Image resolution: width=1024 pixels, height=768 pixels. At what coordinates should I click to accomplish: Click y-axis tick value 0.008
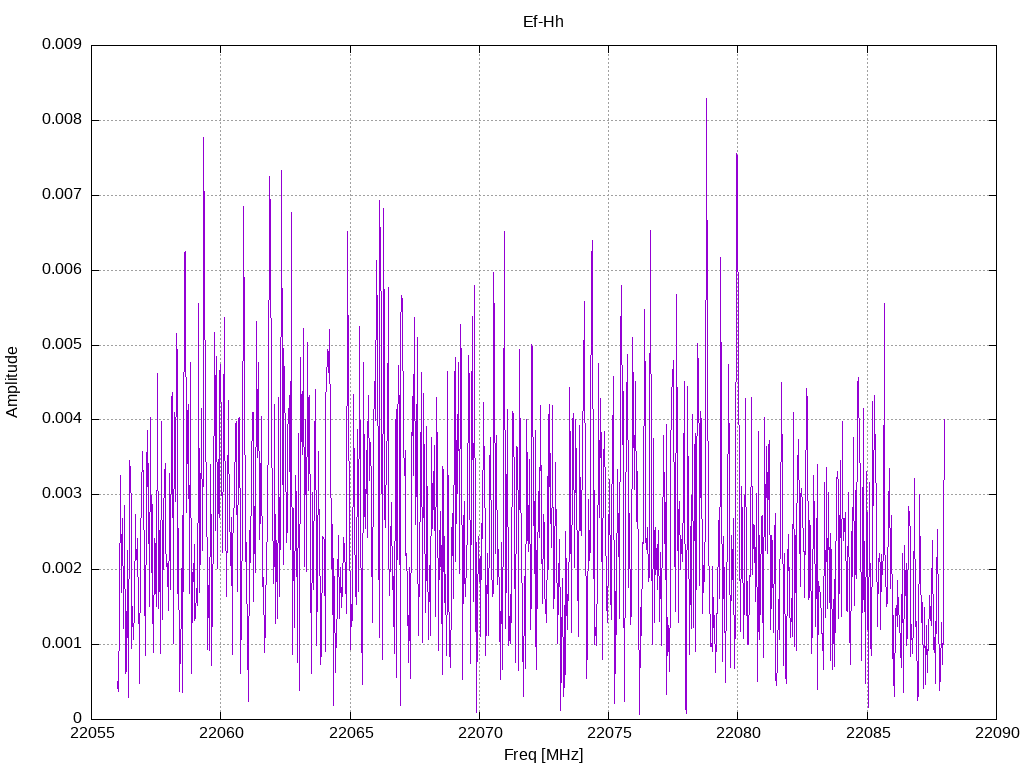[61, 120]
